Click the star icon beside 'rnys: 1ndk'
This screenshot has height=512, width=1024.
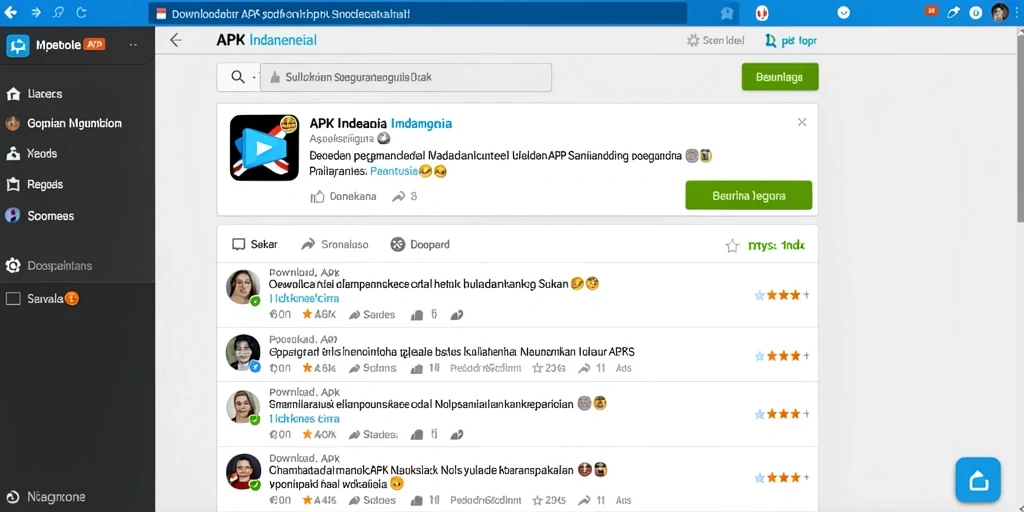point(732,246)
